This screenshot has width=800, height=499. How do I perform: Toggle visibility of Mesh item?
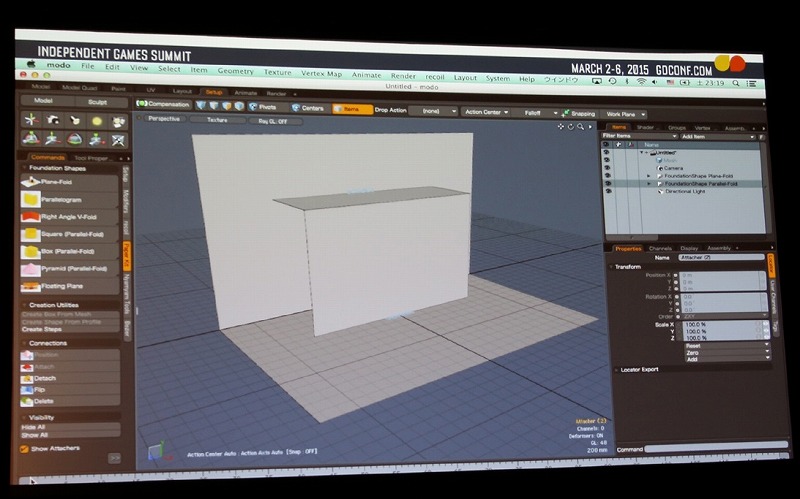(x=607, y=160)
